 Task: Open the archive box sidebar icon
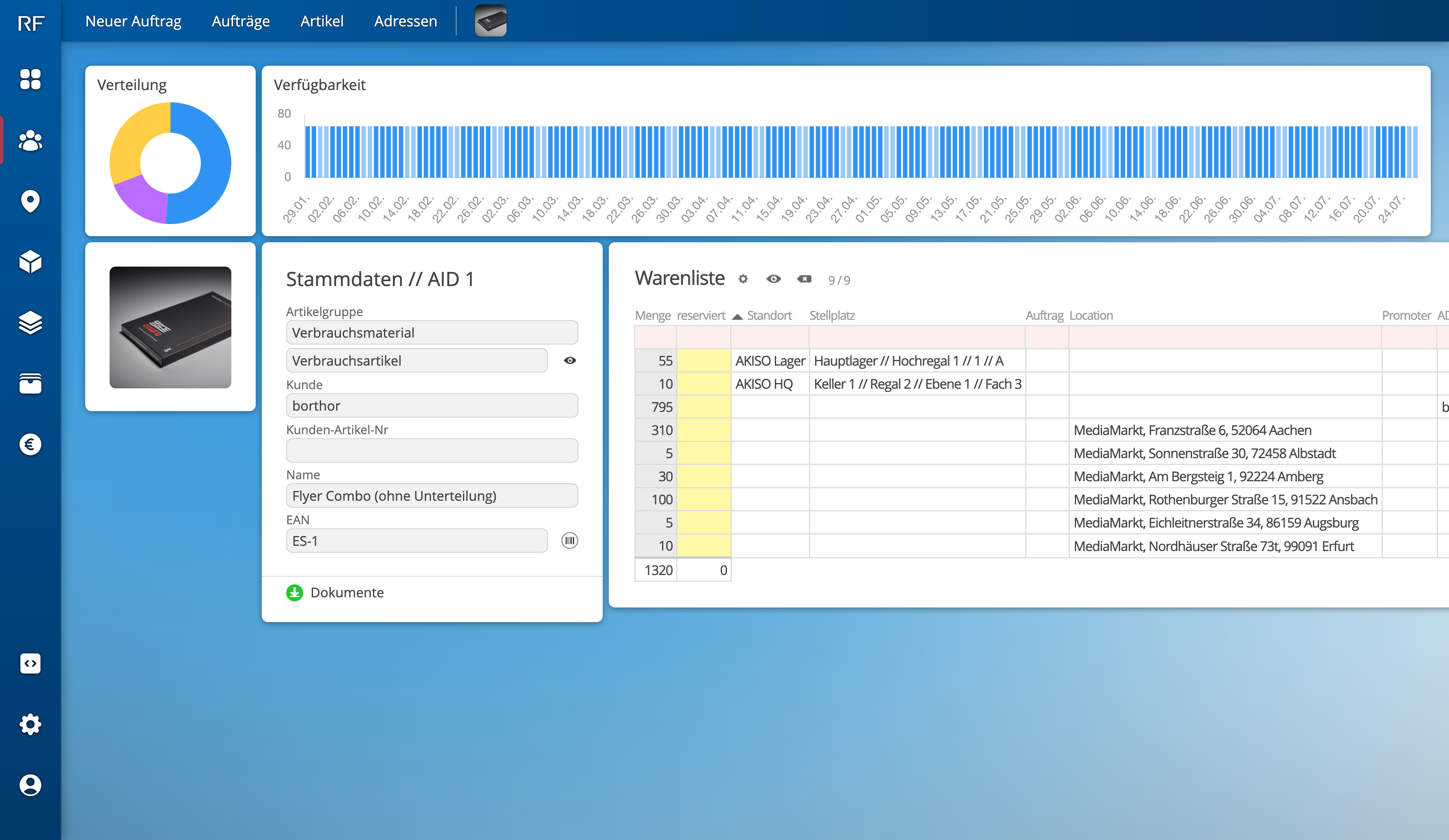point(30,383)
